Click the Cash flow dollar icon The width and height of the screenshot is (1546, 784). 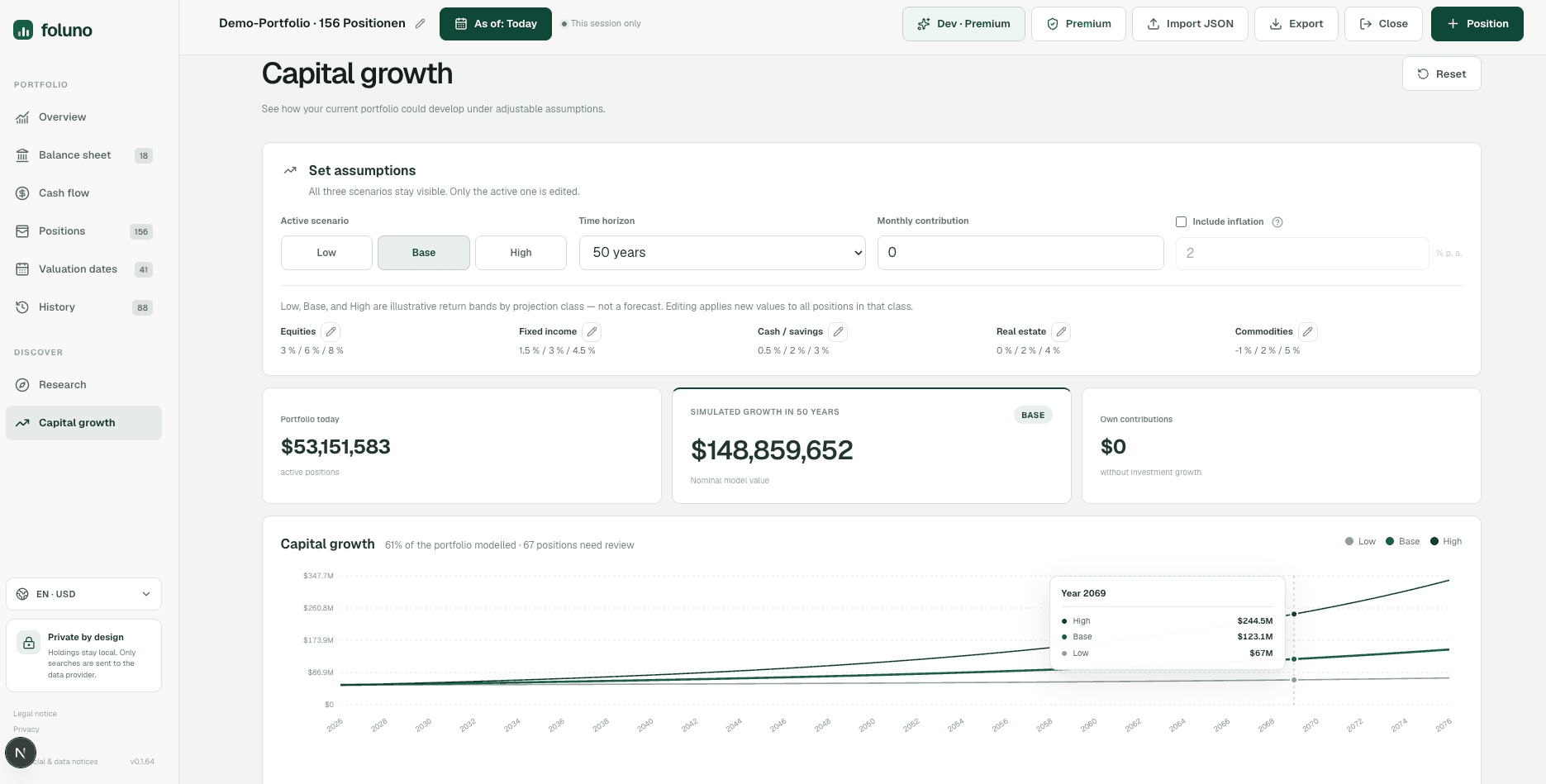click(x=22, y=193)
